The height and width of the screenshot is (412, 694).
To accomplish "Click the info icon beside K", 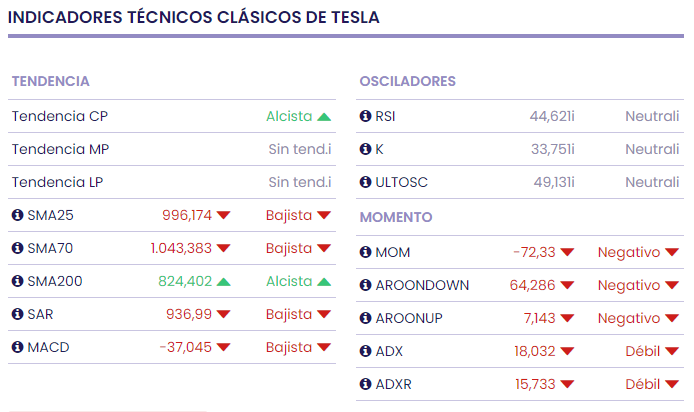I will click(x=365, y=149).
